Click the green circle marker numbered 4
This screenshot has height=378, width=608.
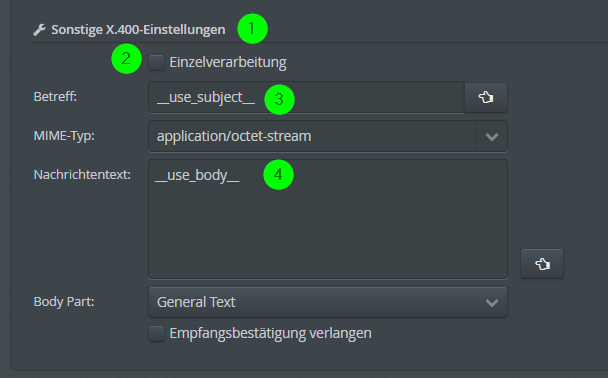pyautogui.click(x=278, y=174)
